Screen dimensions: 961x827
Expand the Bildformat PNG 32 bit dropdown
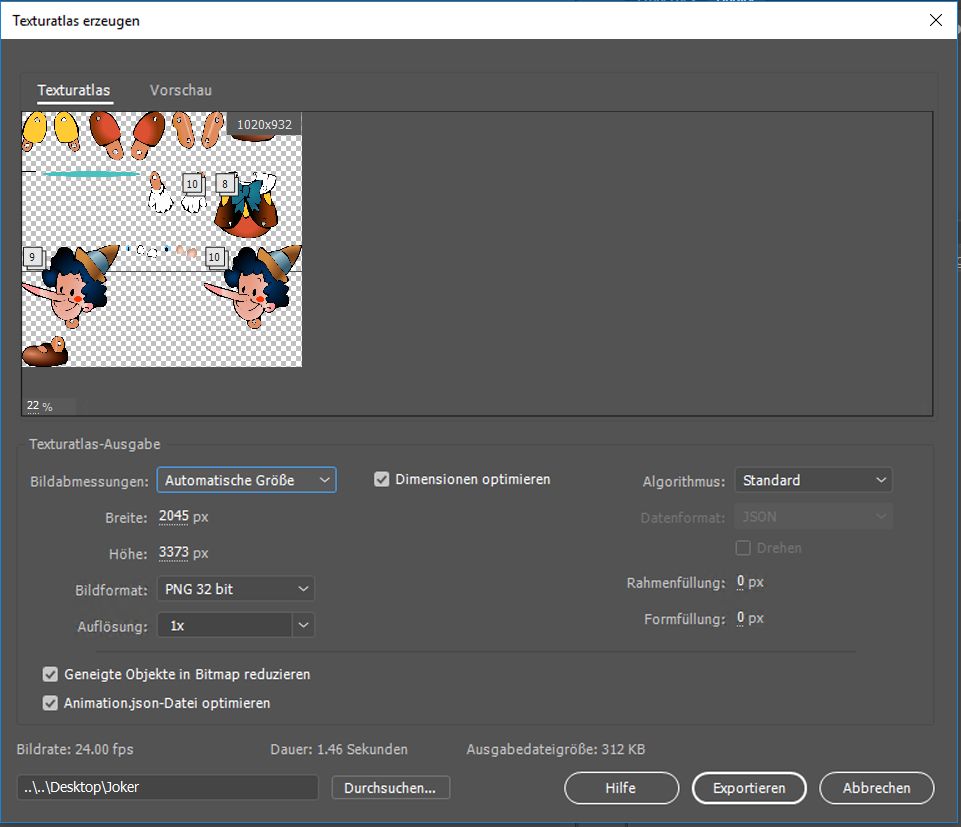pos(235,589)
